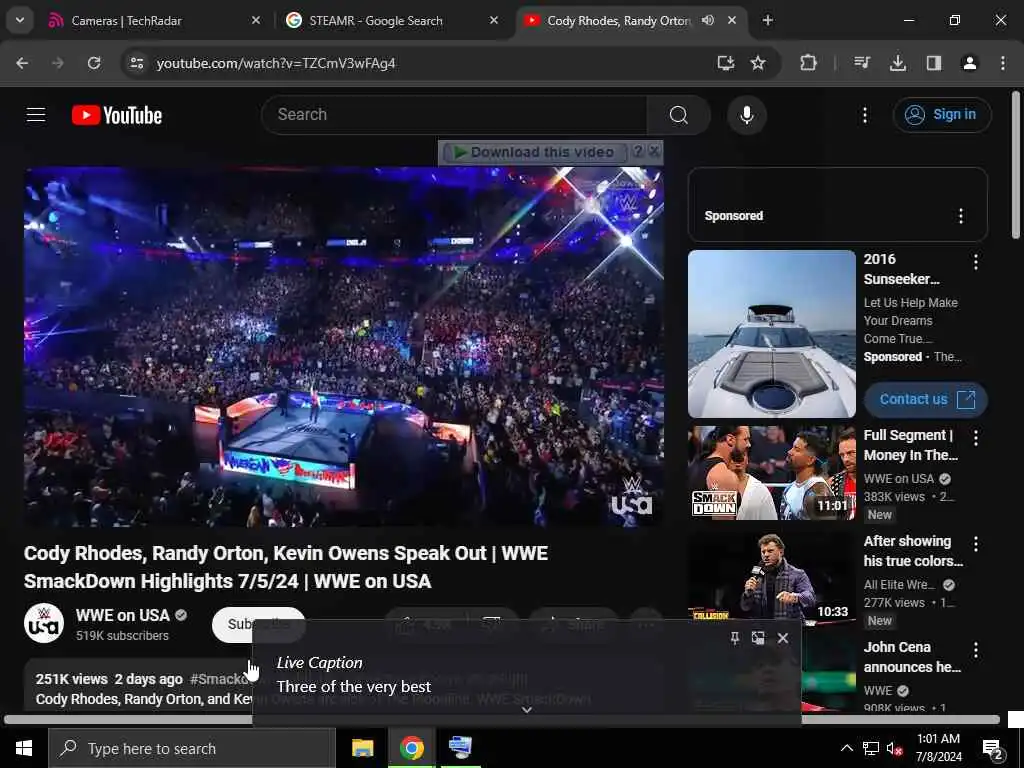This screenshot has height=768, width=1024.
Task: Toggle the browser side panel
Action: click(x=934, y=63)
